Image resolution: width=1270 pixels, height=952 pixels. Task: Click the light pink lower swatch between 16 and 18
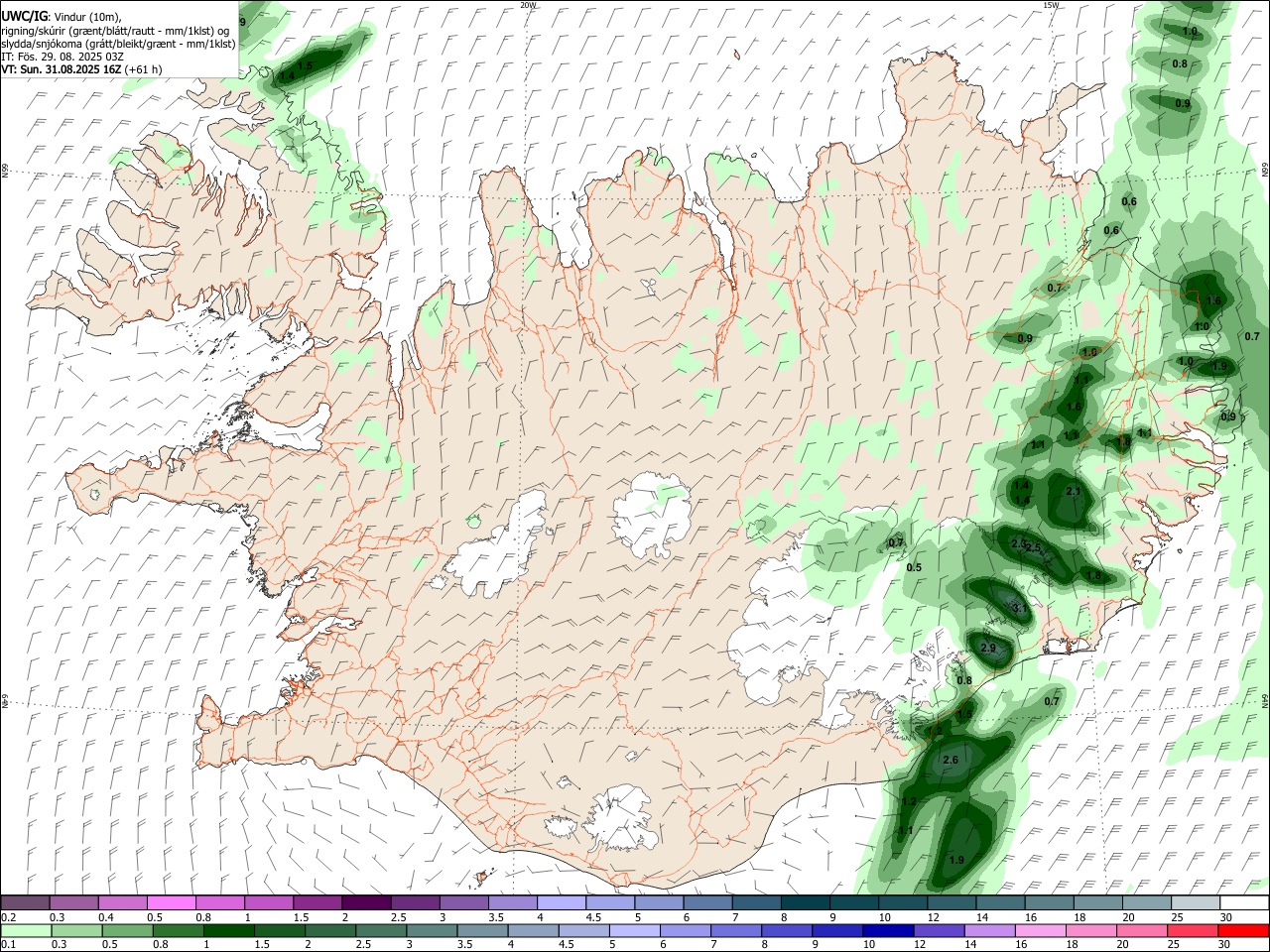coord(1041,931)
